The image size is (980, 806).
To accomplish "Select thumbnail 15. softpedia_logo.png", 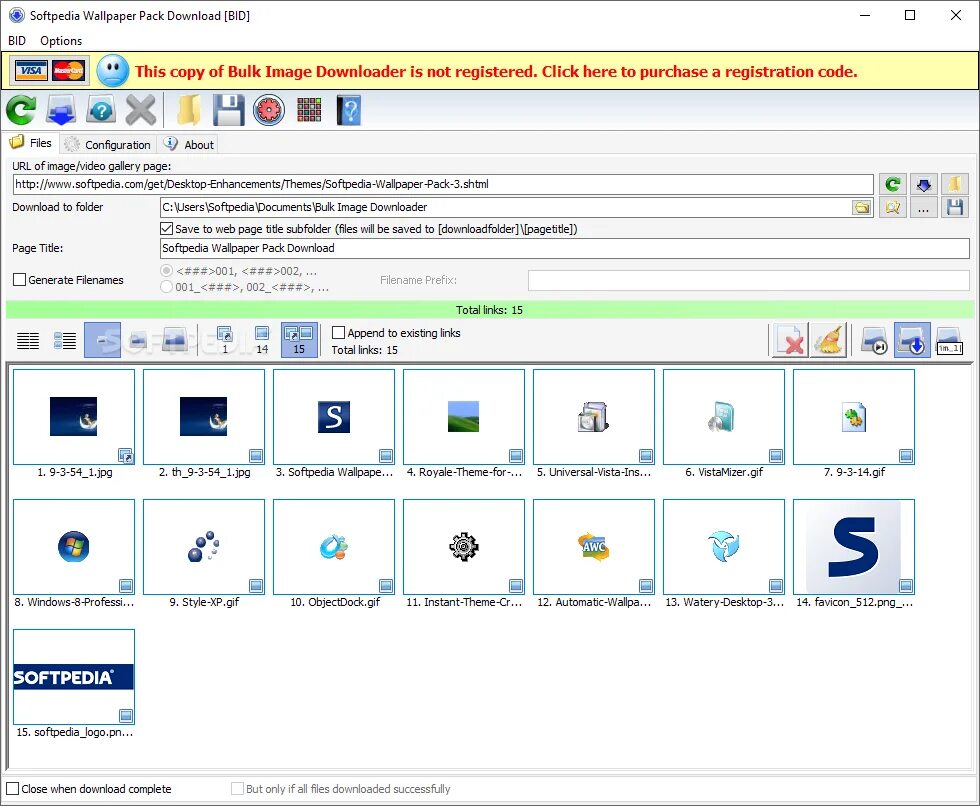I will (74, 677).
